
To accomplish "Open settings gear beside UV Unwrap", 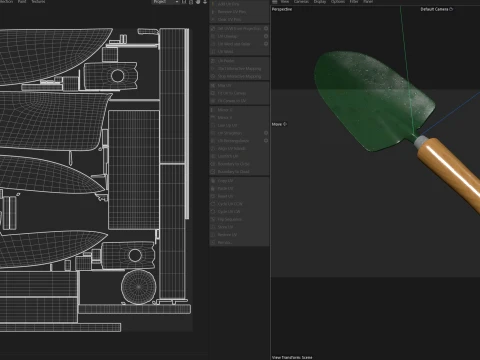I will click(x=266, y=36).
